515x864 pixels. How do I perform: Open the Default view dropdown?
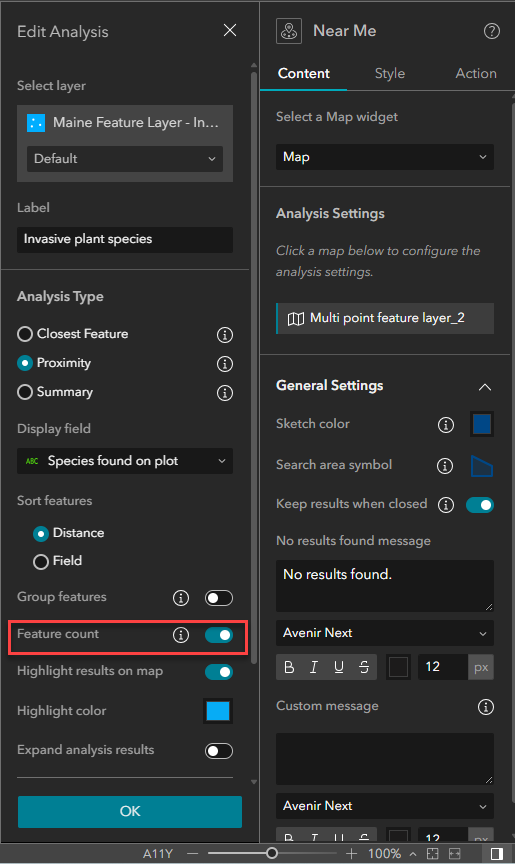tap(125, 159)
